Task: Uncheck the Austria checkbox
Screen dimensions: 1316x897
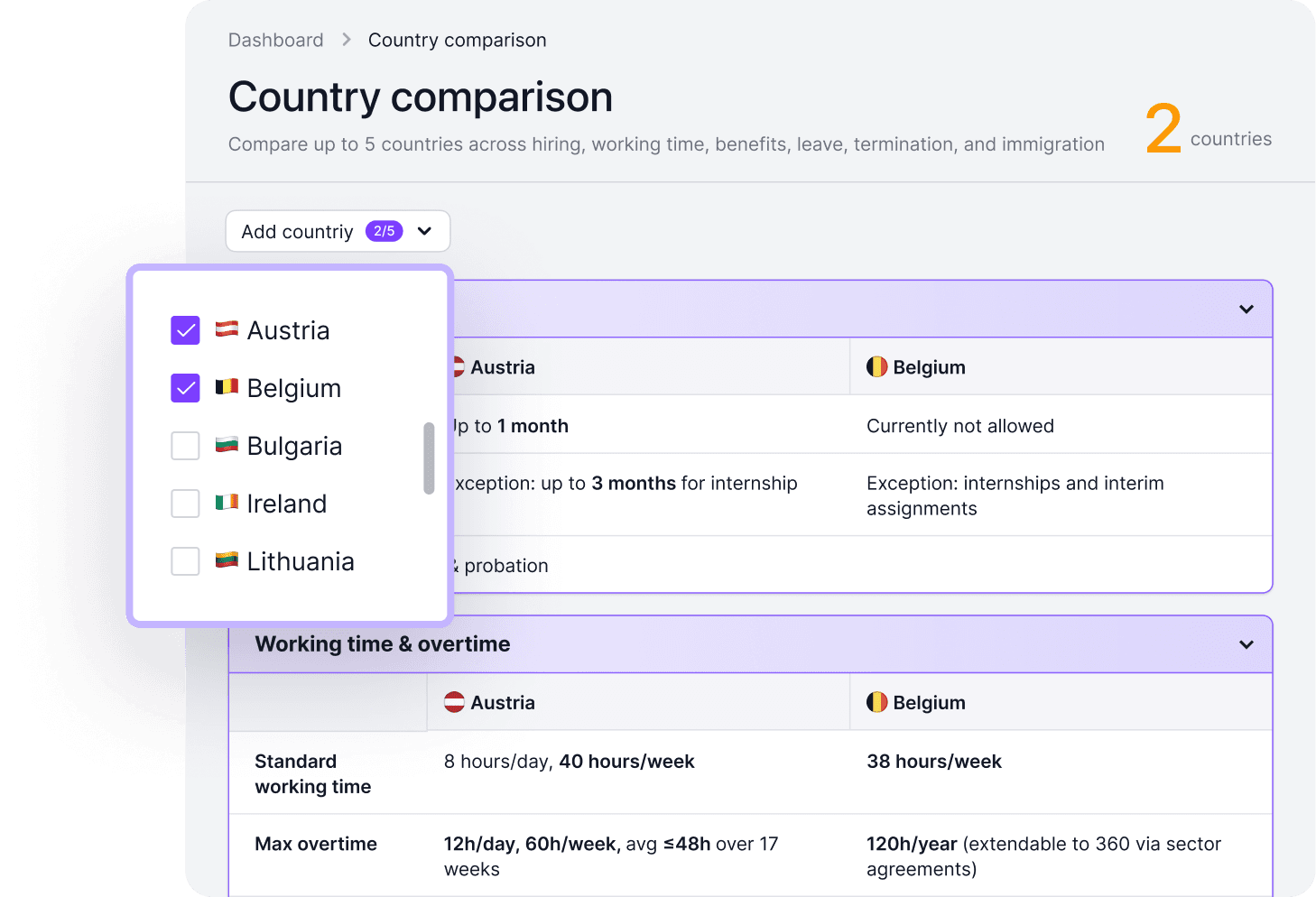Action: (185, 330)
